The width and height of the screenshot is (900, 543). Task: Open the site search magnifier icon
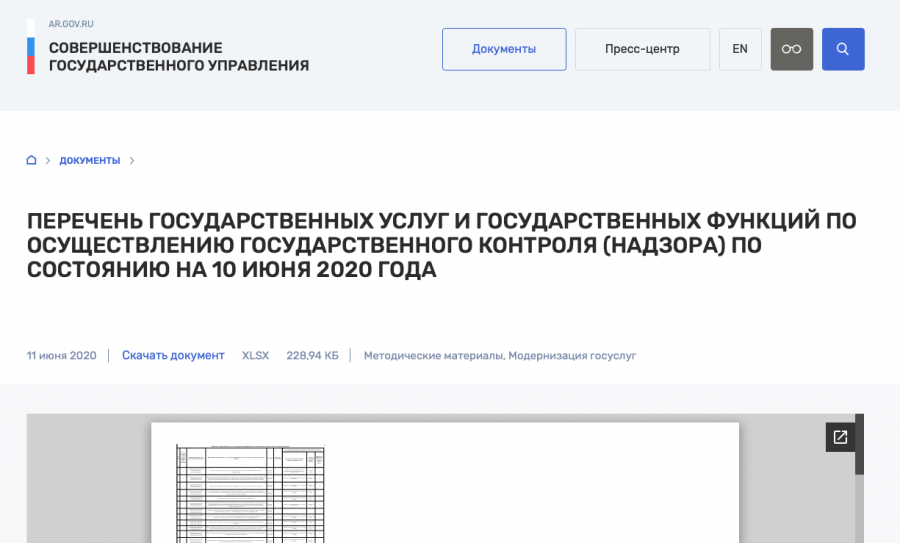[843, 49]
